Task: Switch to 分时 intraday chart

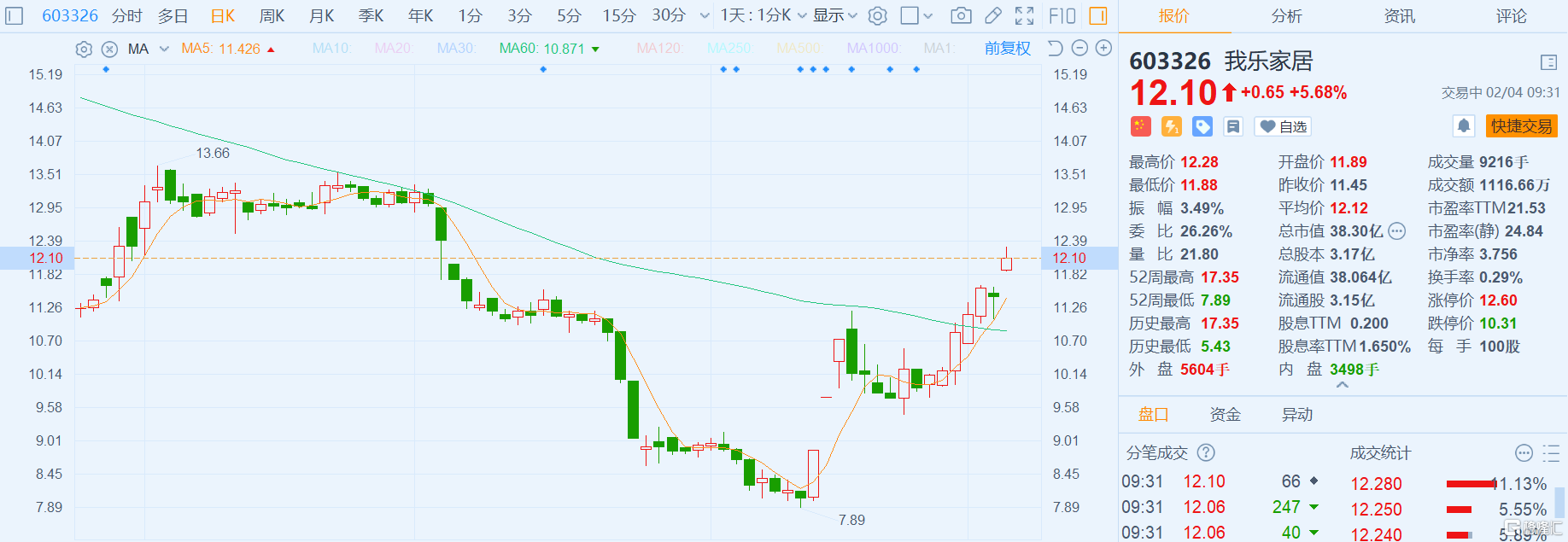Action: click(x=127, y=15)
